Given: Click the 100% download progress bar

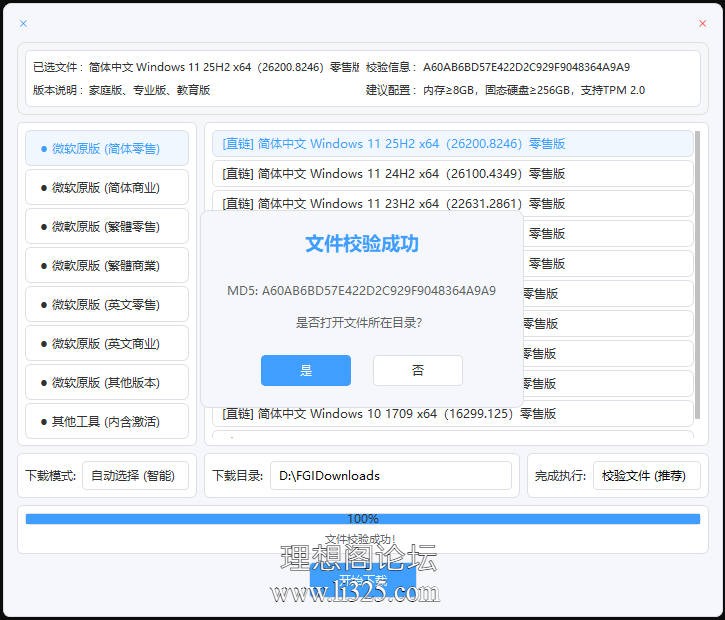Looking at the screenshot, I should (363, 519).
